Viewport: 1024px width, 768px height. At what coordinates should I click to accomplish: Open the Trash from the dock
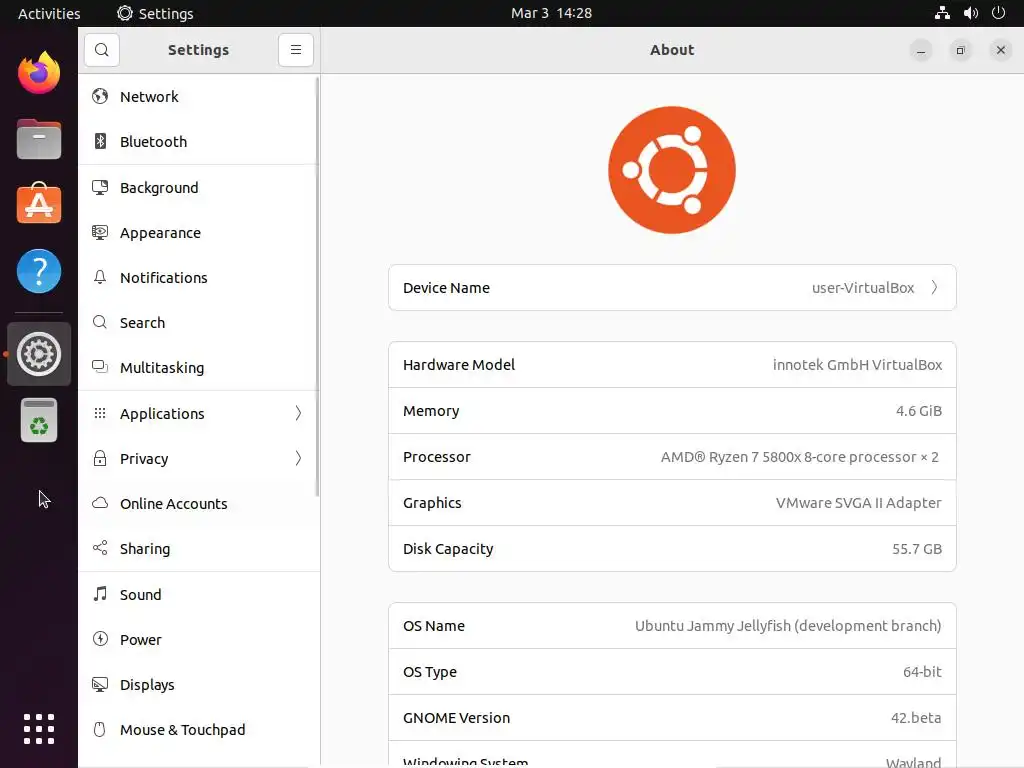39,420
